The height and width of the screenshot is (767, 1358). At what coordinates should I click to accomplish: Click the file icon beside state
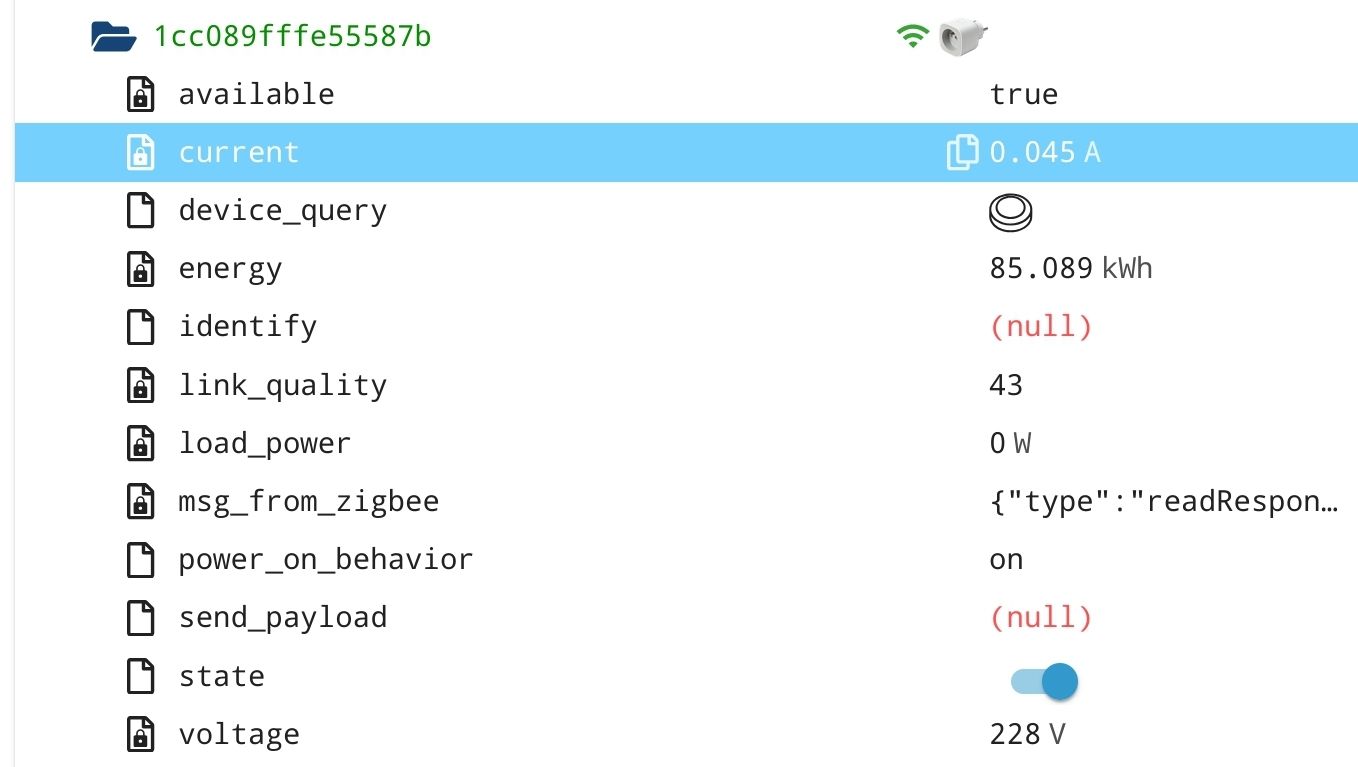(141, 676)
